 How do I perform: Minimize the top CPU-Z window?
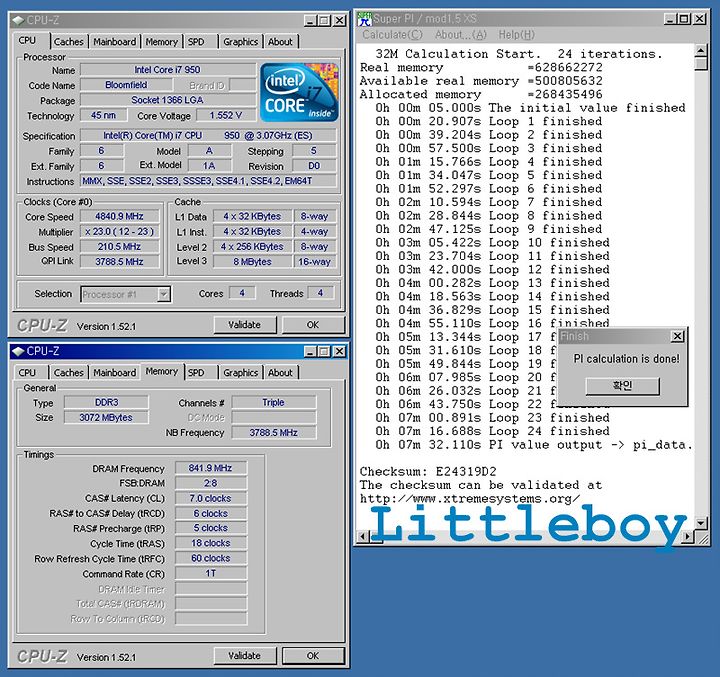point(310,20)
